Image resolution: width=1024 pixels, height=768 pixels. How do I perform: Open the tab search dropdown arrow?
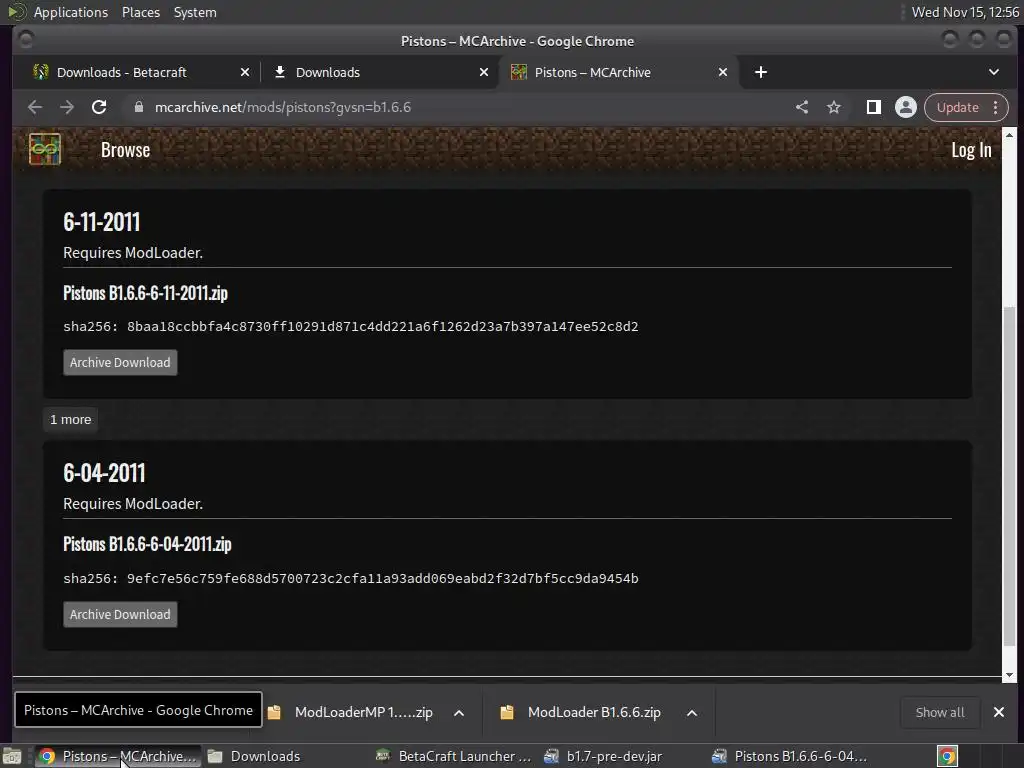(x=993, y=72)
